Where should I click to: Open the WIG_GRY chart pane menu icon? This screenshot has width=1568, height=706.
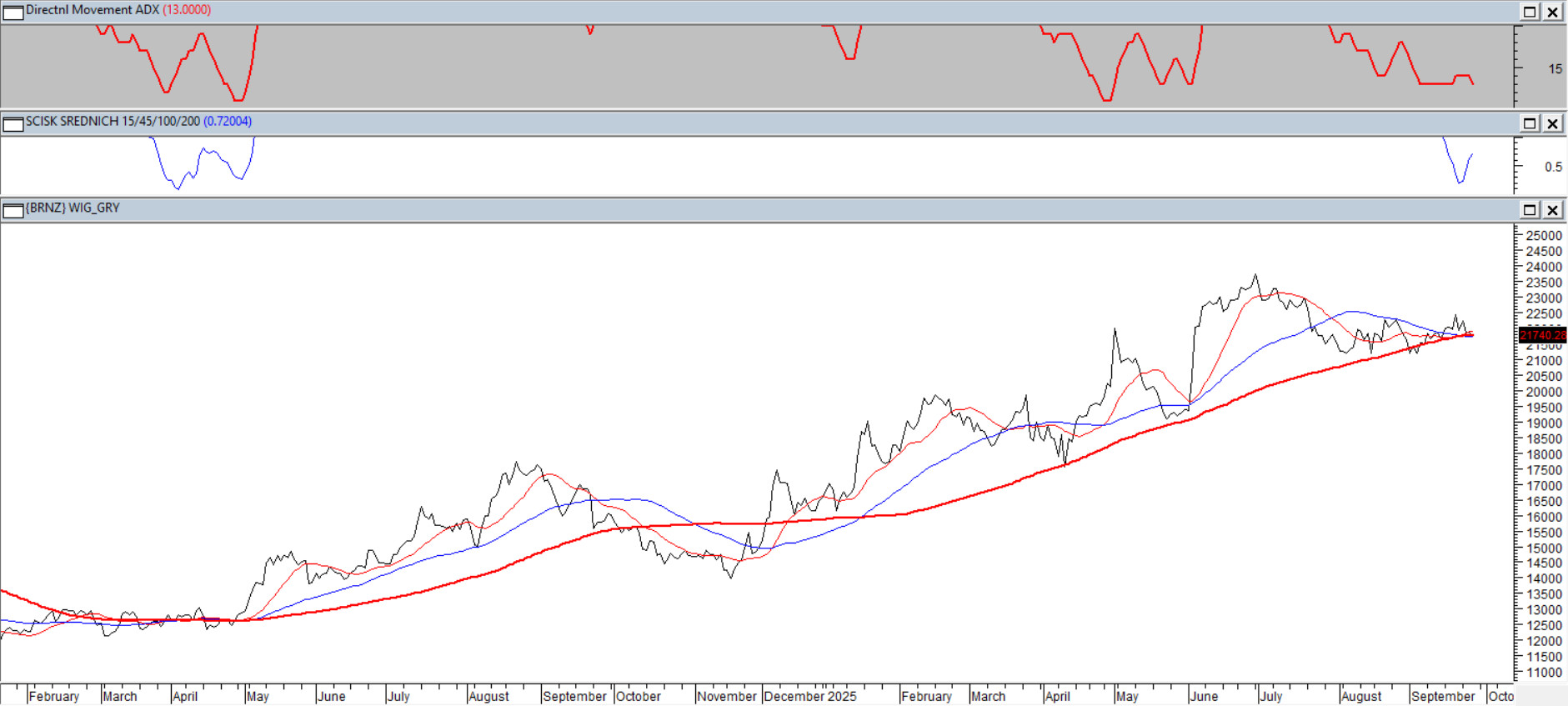(x=13, y=210)
